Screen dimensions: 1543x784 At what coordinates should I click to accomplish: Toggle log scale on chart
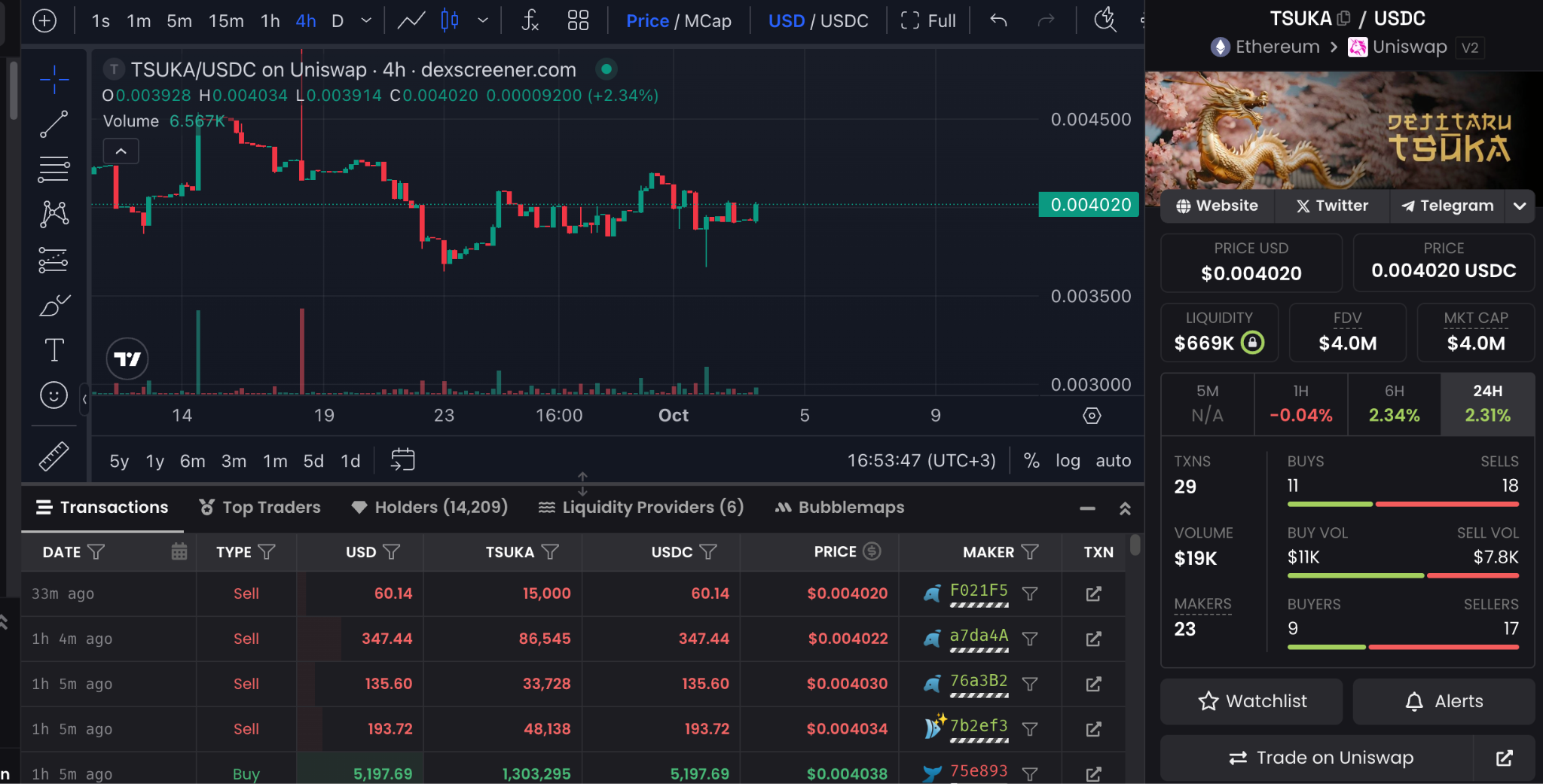pyautogui.click(x=1068, y=461)
